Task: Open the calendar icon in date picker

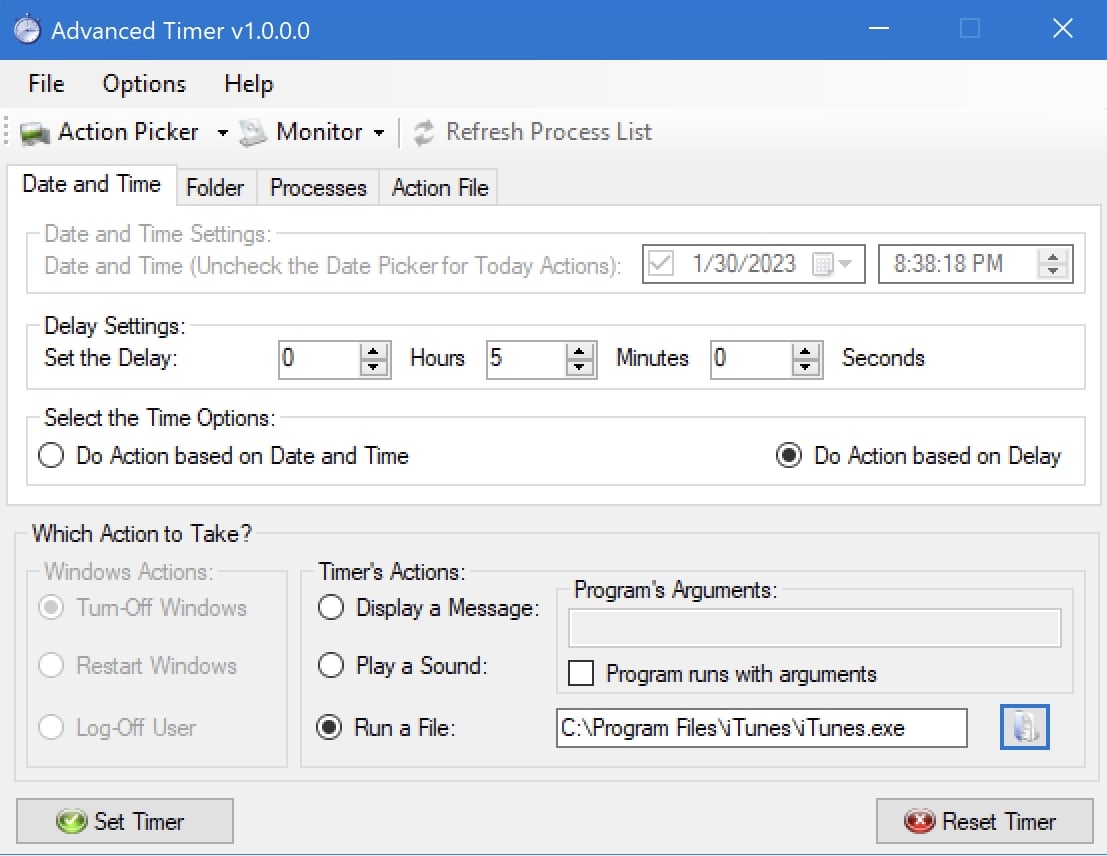Action: click(x=822, y=264)
